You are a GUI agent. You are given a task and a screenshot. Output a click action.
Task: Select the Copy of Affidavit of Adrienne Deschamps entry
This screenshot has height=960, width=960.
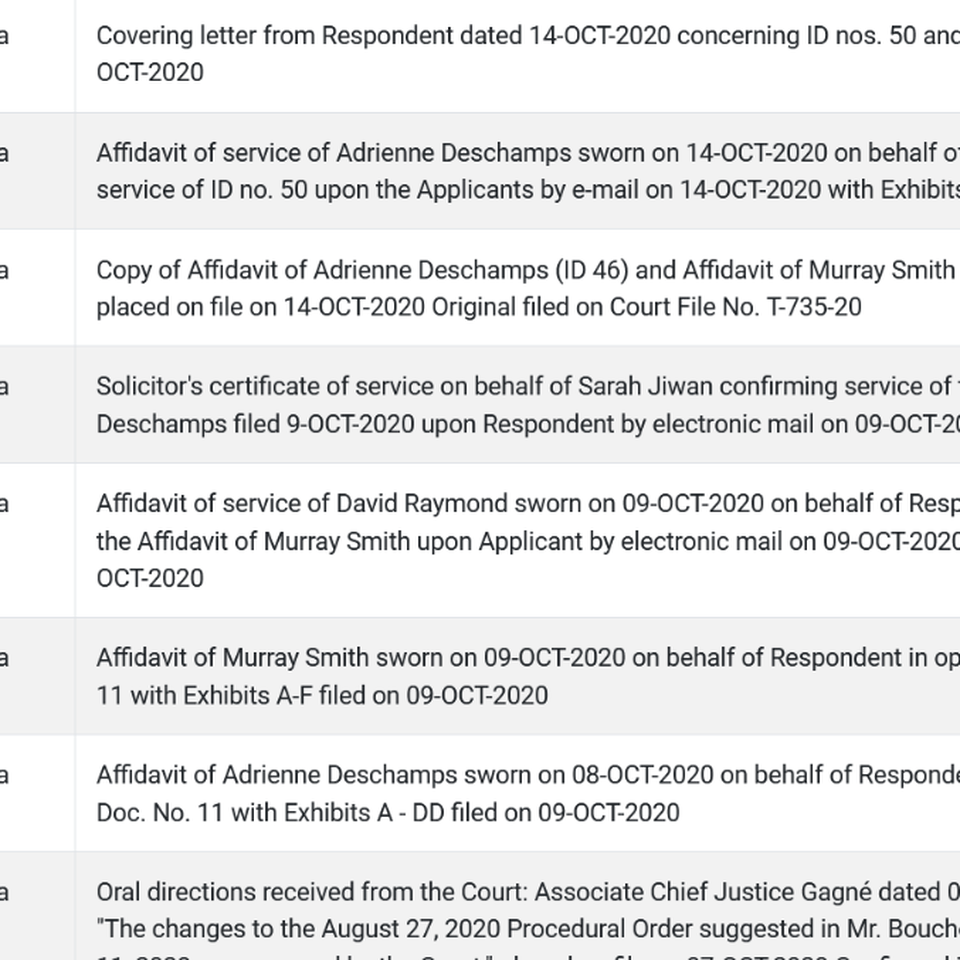tap(528, 288)
